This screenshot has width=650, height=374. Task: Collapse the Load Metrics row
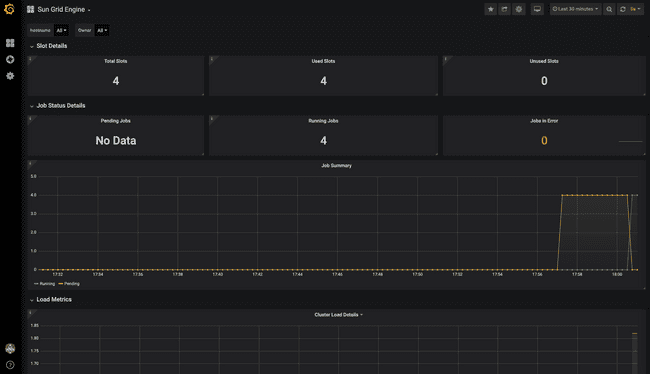(x=51, y=299)
